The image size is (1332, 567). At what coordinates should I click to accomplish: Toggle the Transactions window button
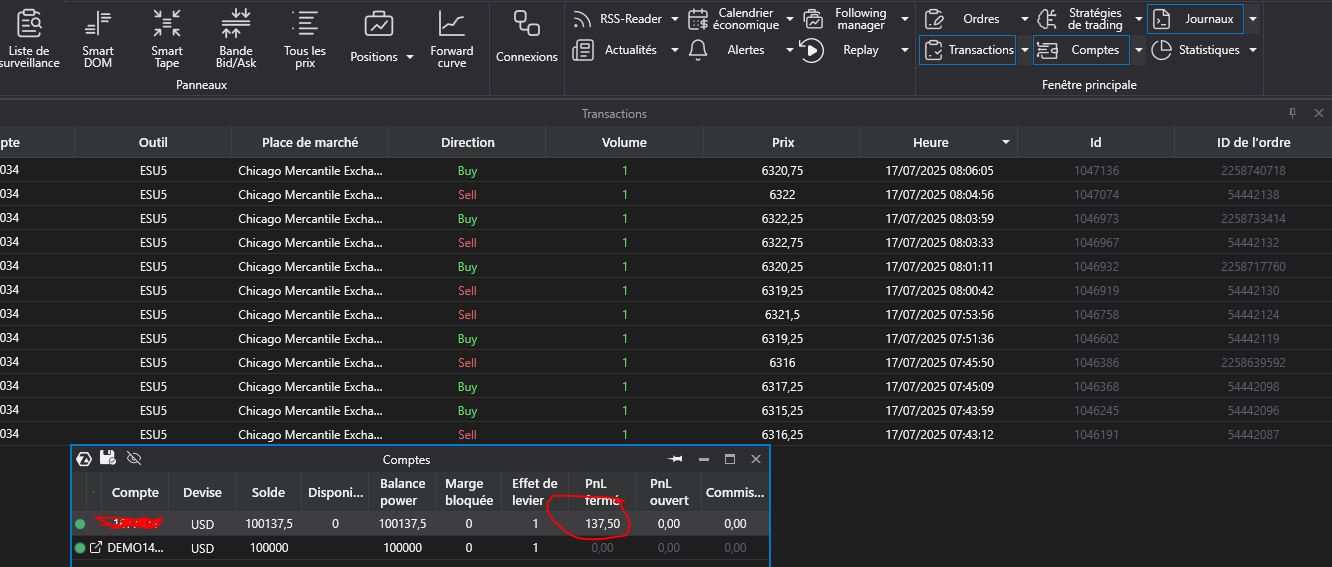967,50
